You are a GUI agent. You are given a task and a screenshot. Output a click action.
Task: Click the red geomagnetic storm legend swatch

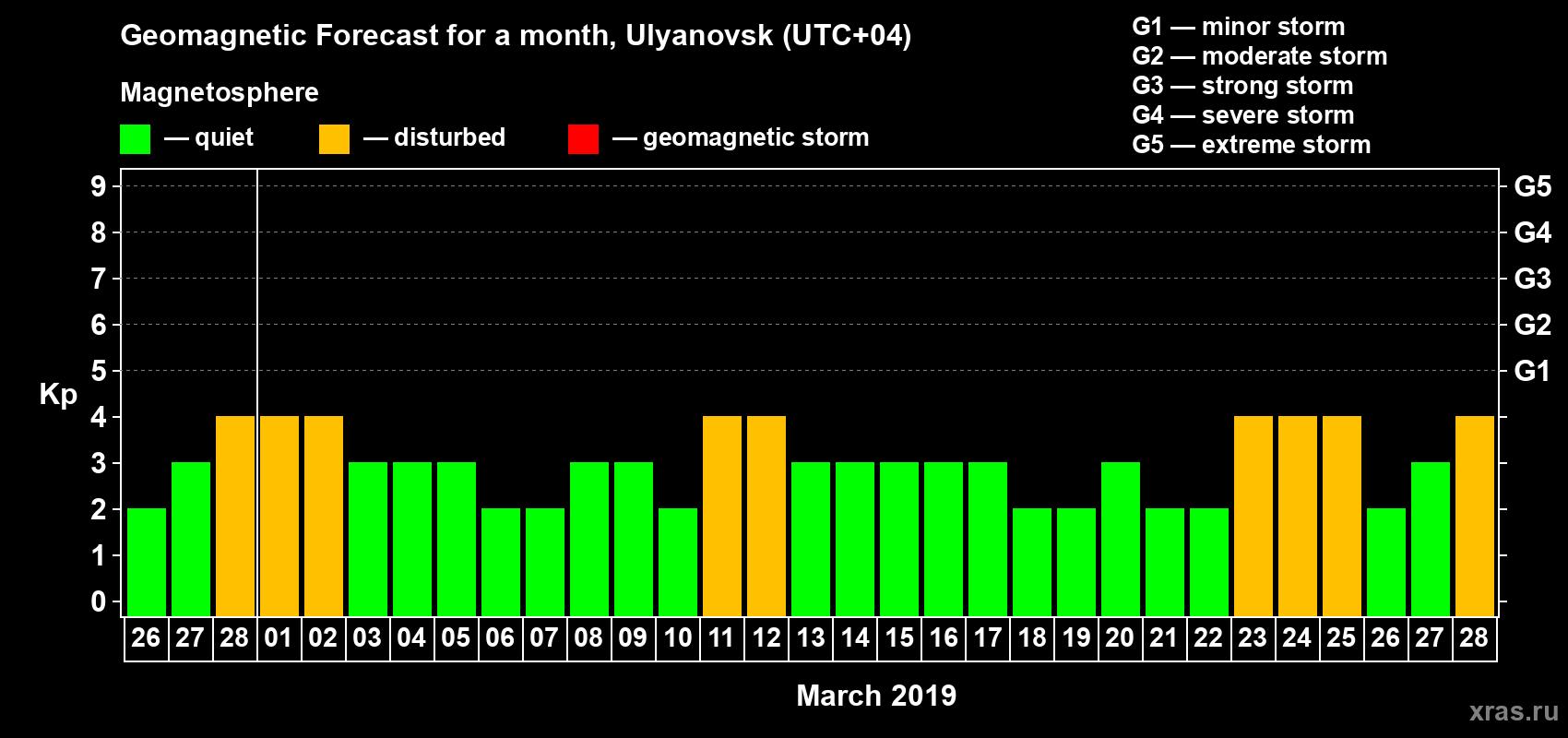pos(583,139)
